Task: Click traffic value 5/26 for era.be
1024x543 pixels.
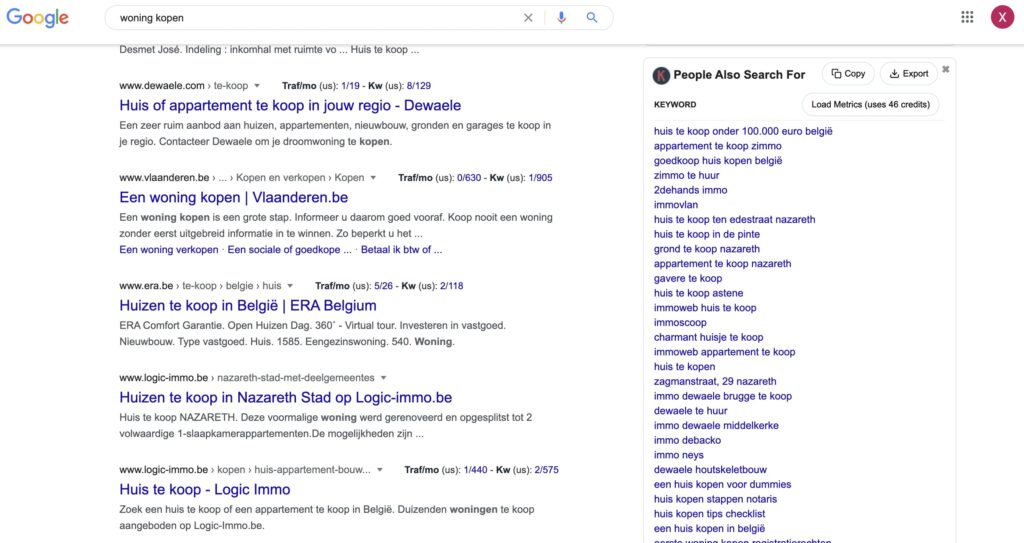Action: [383, 286]
